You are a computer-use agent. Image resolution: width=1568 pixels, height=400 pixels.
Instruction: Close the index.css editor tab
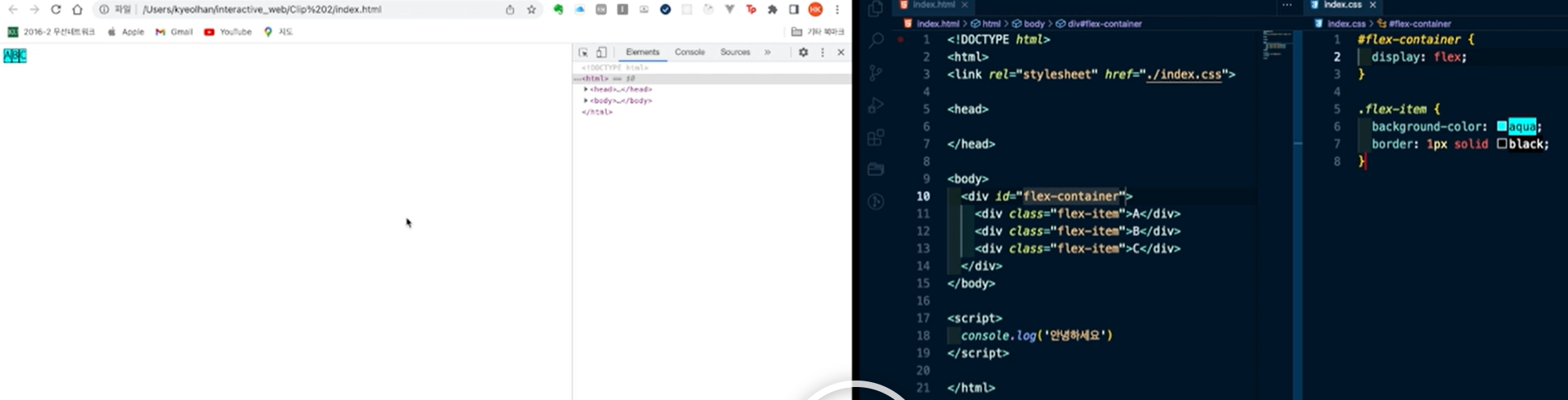[x=1373, y=5]
